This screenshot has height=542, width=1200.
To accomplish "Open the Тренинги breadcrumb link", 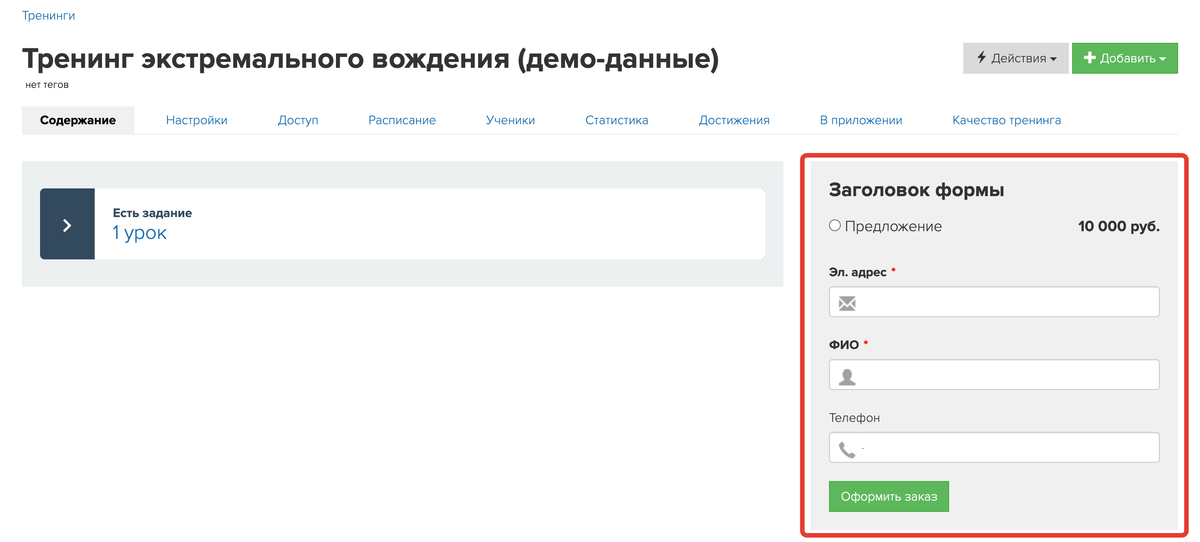I will (48, 16).
